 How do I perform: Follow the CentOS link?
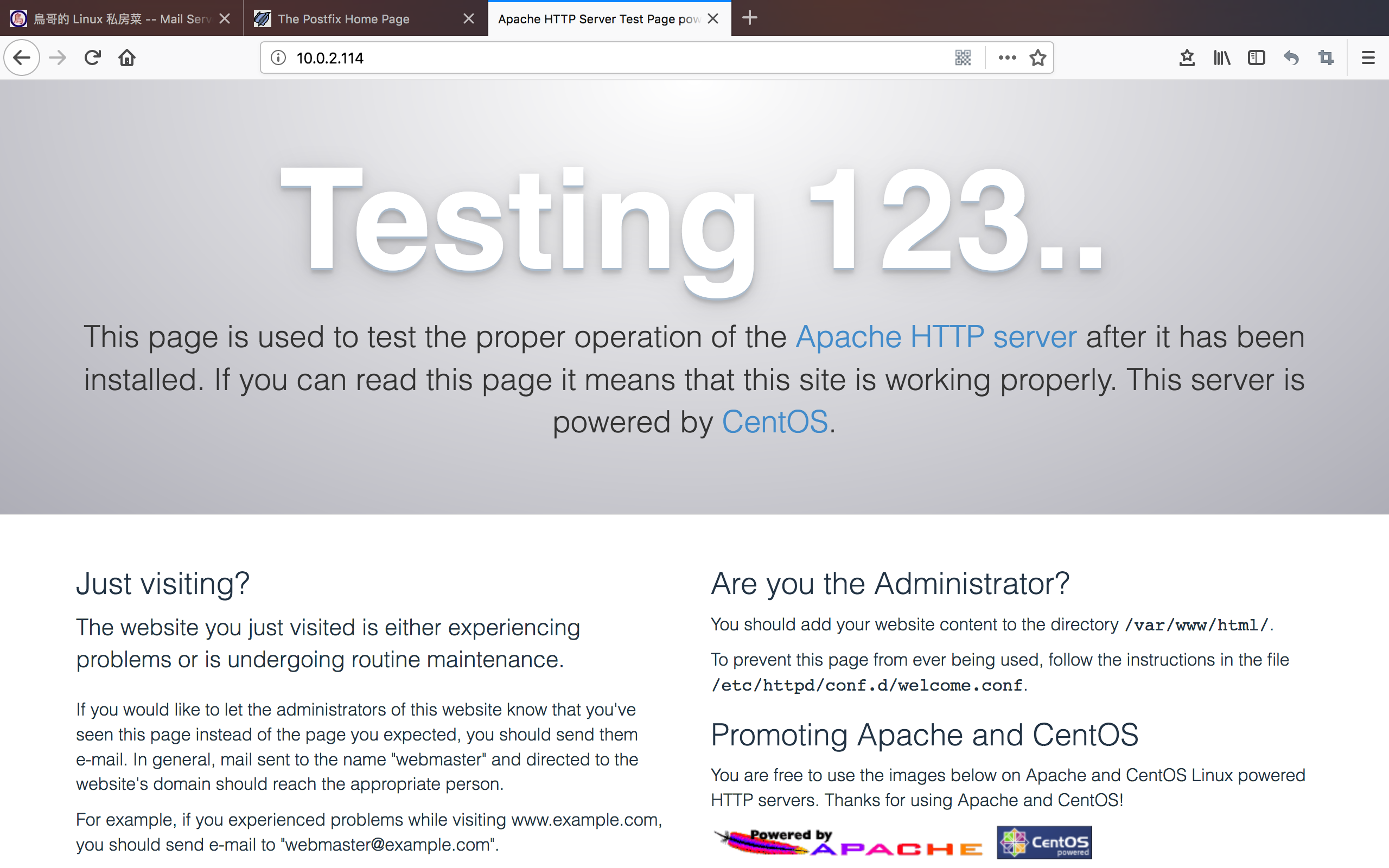pos(774,423)
